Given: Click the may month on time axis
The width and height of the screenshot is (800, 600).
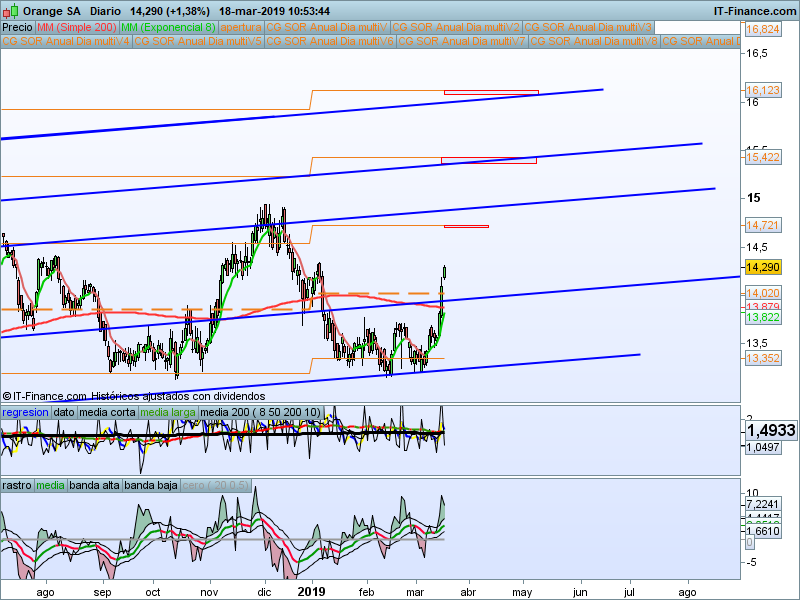Looking at the screenshot, I should 522,592.
